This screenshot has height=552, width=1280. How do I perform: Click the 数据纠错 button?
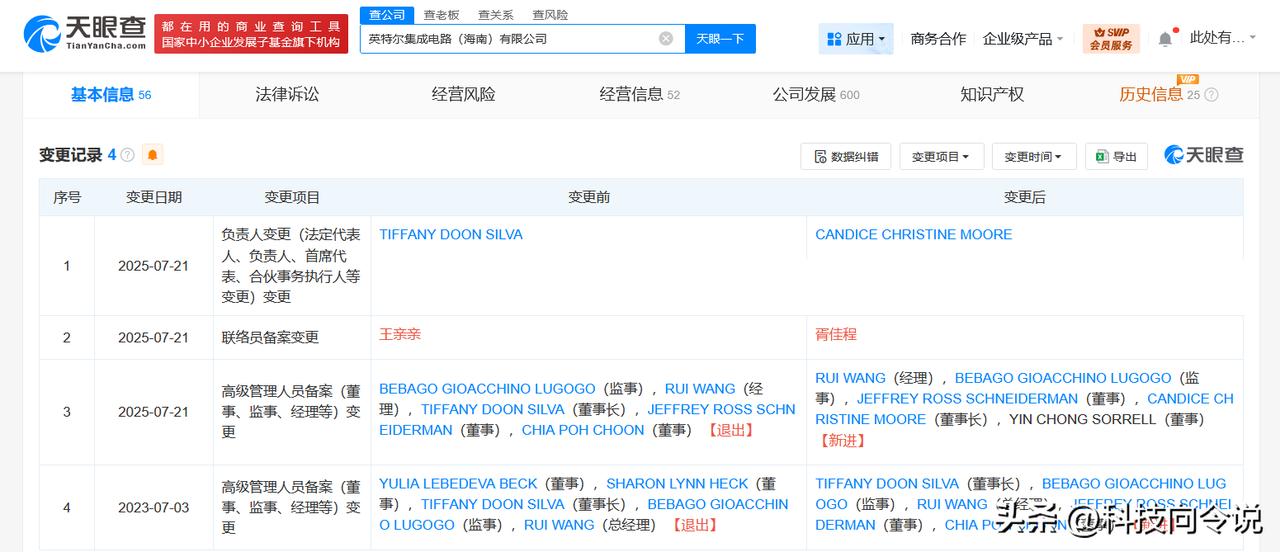point(846,156)
